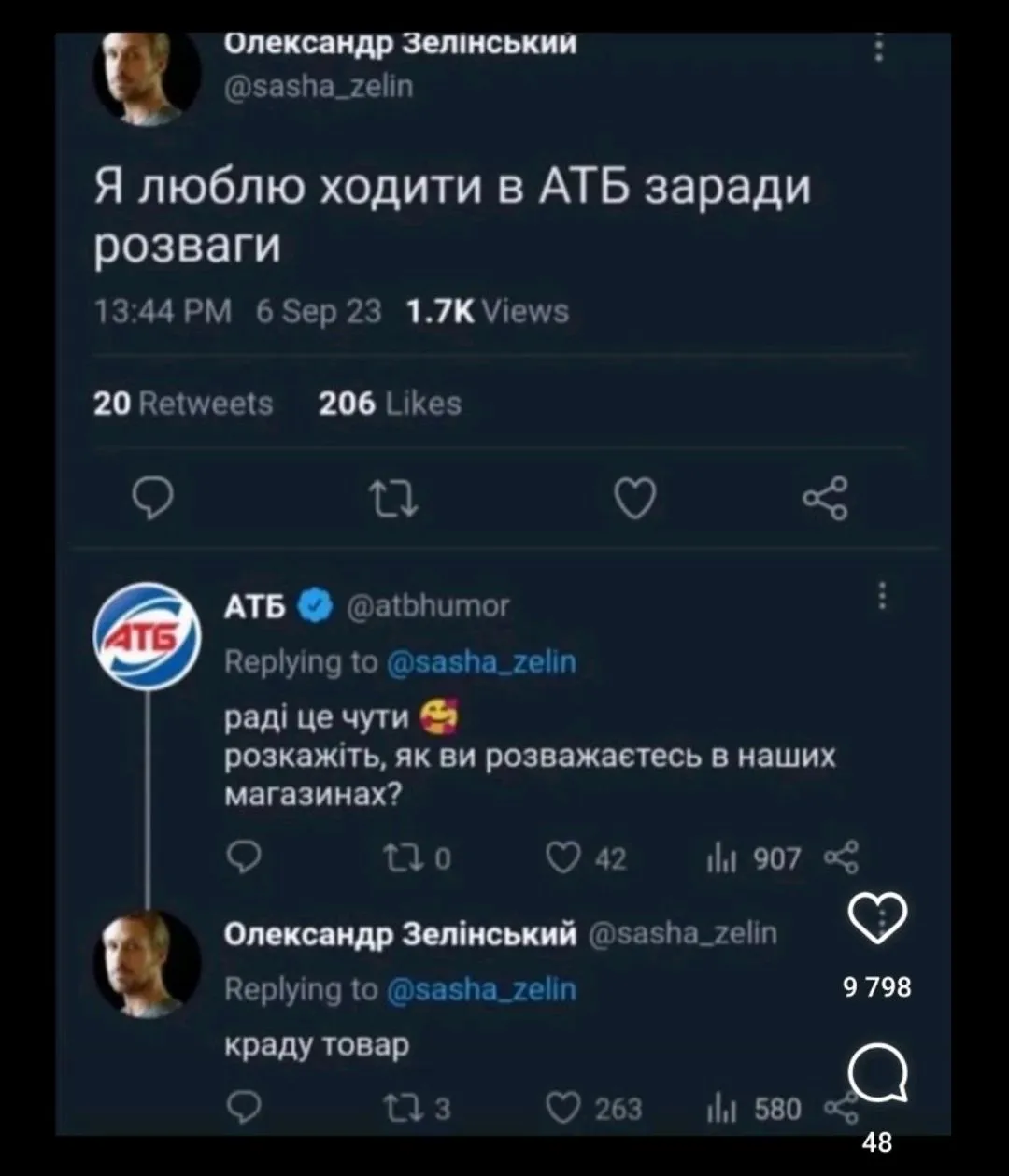This screenshot has width=1009, height=1176.
Task: View the 206 Likes list
Action: [x=390, y=404]
